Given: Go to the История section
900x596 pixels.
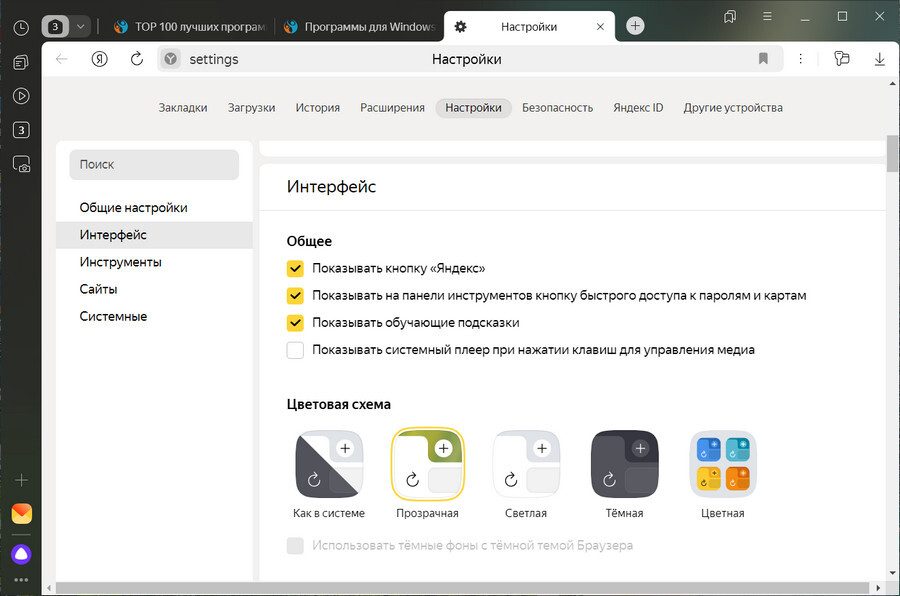Looking at the screenshot, I should coord(317,108).
